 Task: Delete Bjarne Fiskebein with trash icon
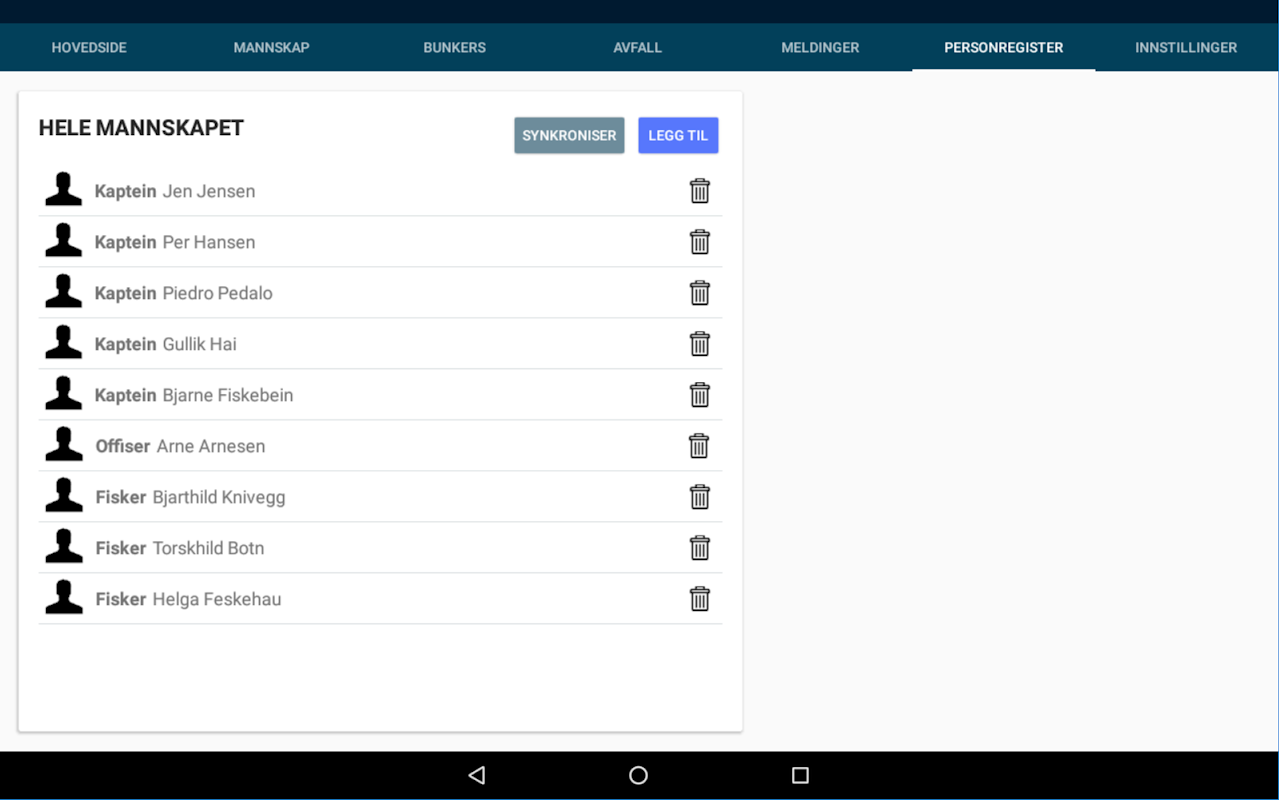click(700, 395)
